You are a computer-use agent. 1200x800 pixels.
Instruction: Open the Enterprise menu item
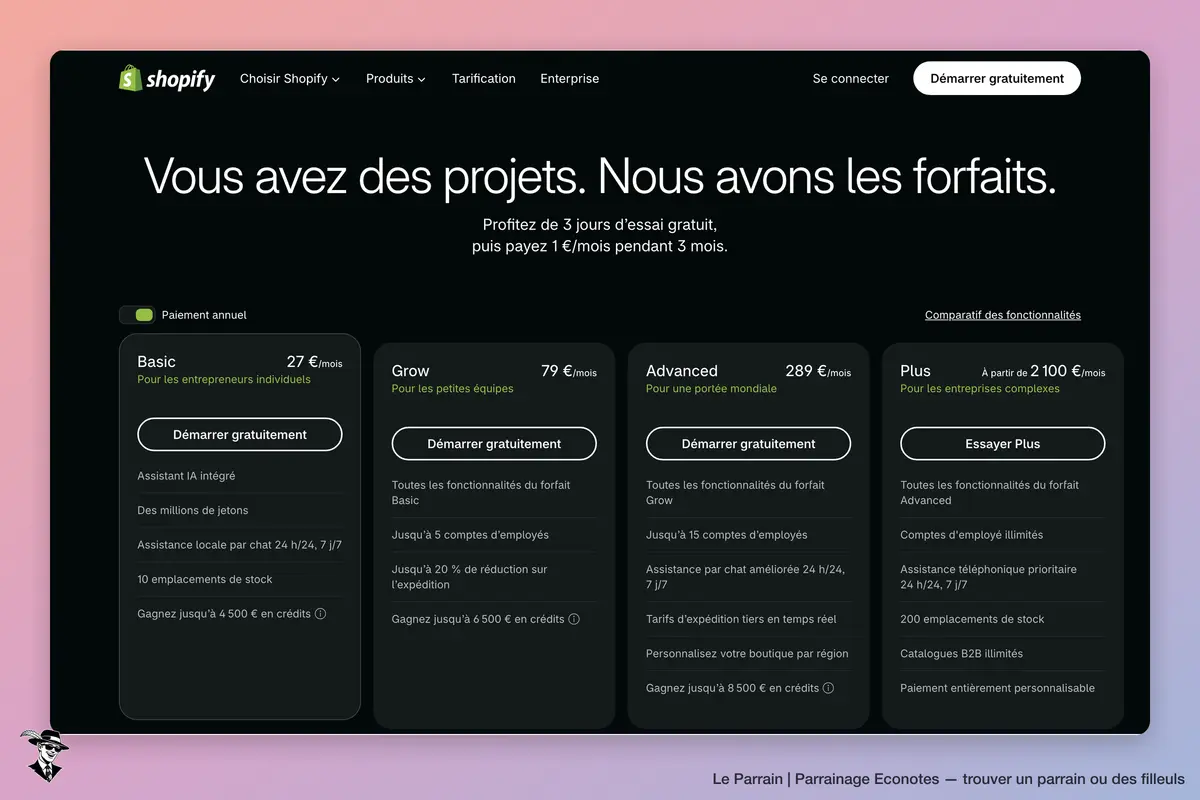point(570,78)
